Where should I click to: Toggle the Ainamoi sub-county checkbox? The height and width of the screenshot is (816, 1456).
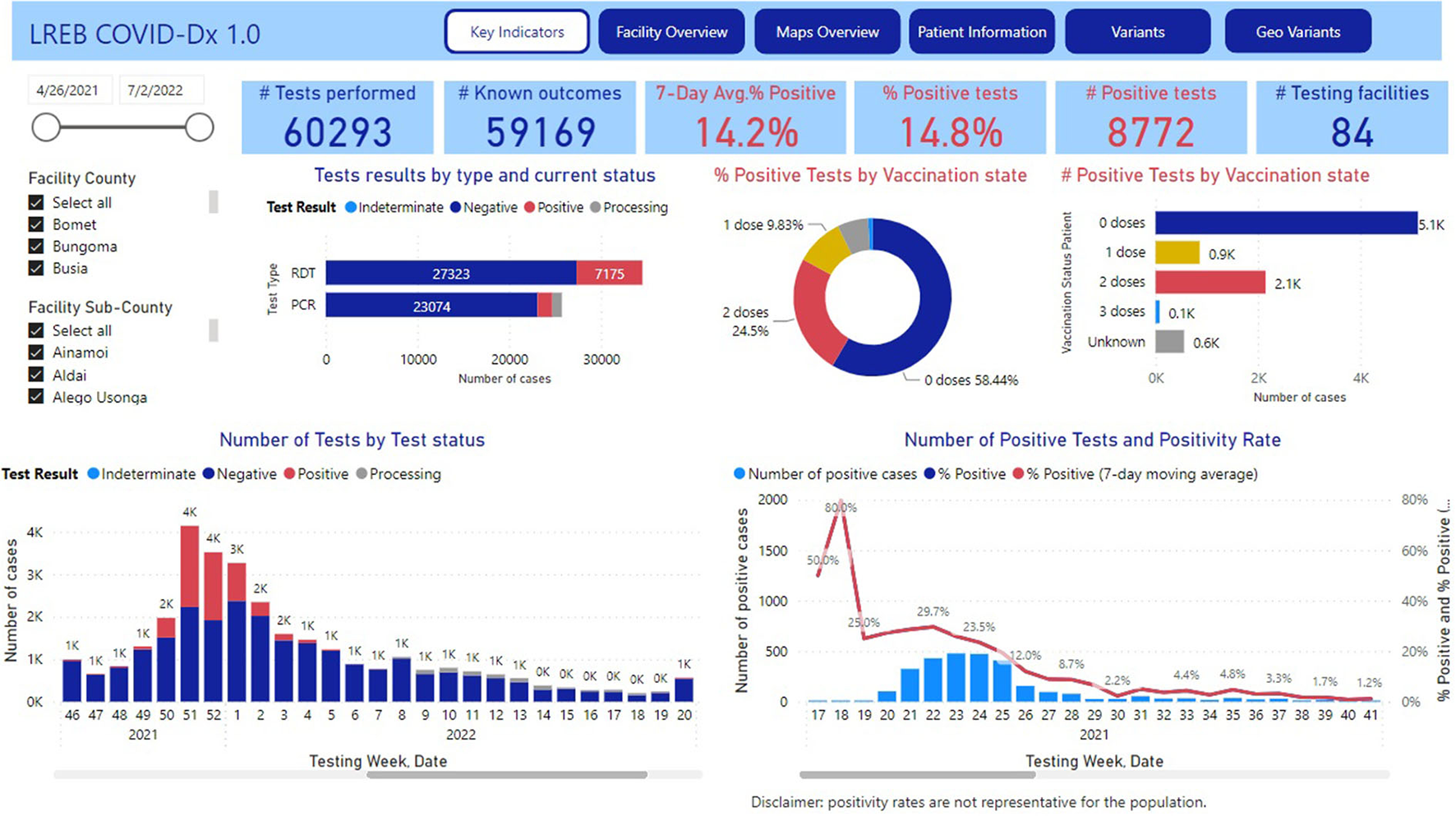(36, 353)
